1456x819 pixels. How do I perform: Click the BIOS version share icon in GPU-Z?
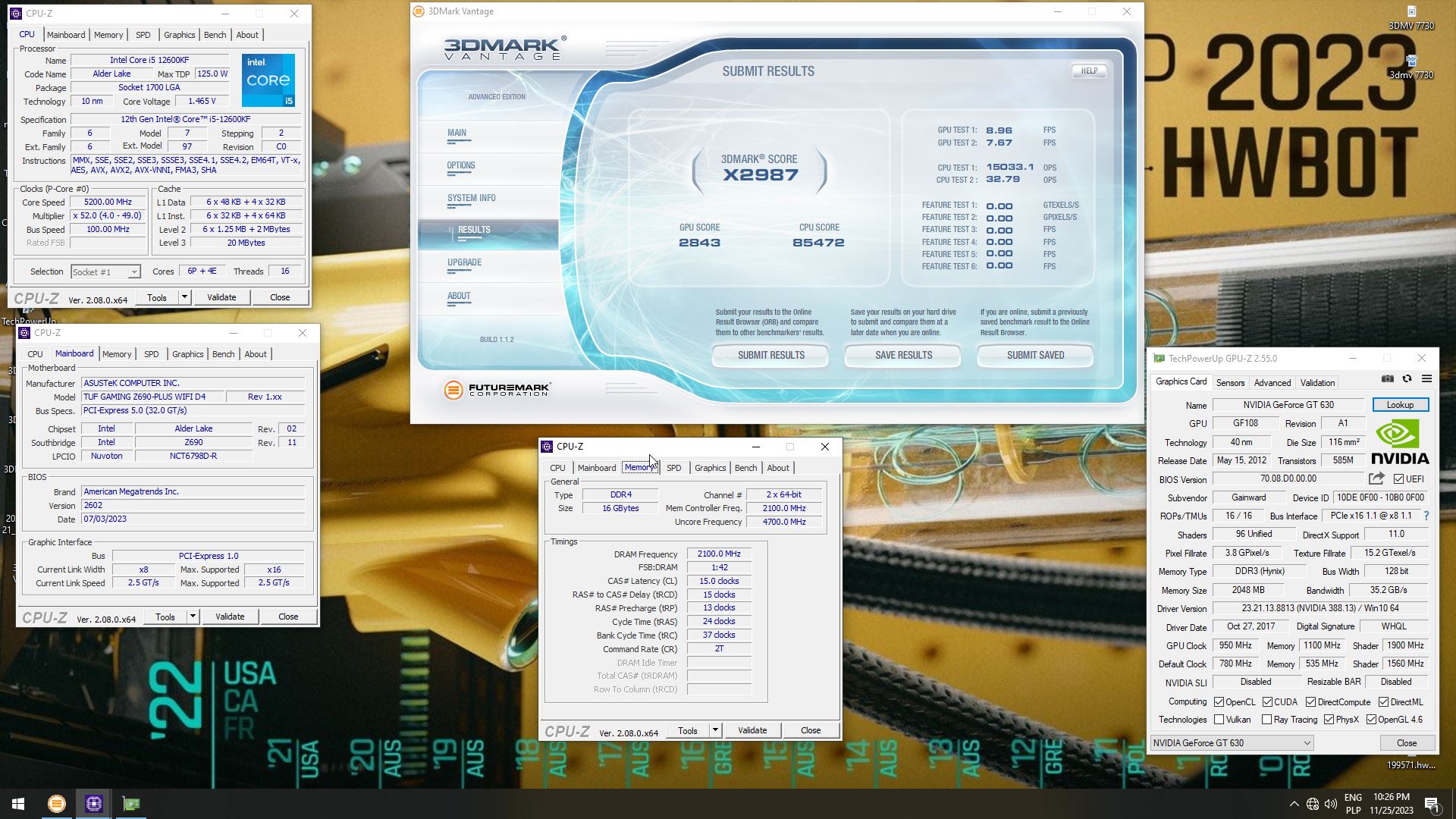tap(1376, 479)
